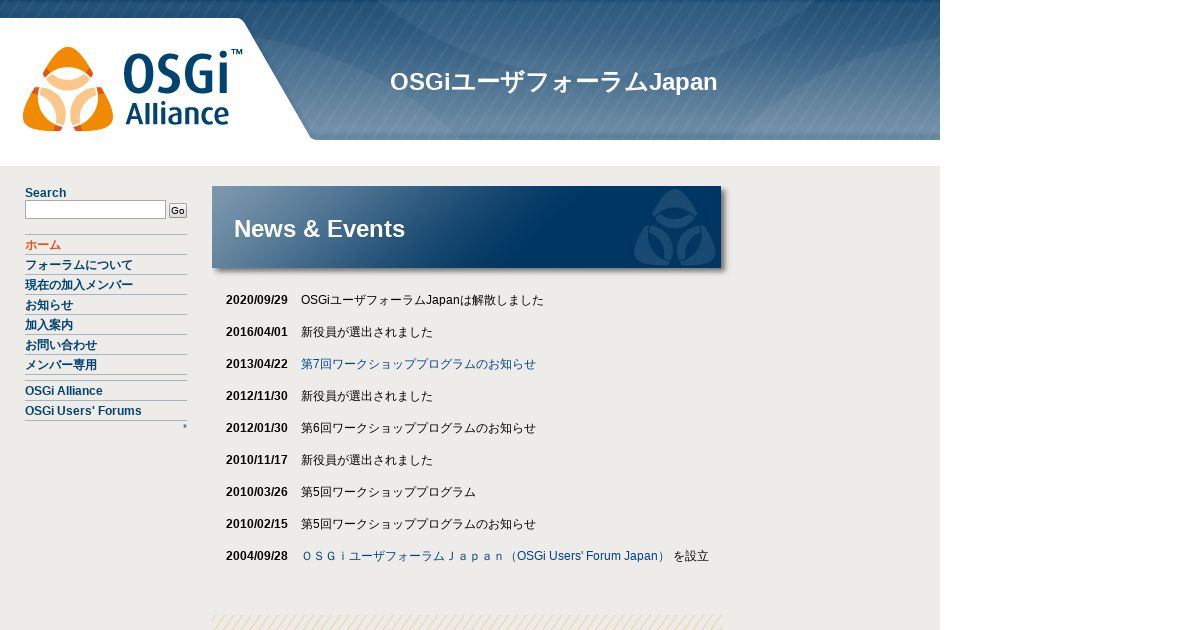Click 新役員が選出されました next to 2010/11/17

click(367, 460)
